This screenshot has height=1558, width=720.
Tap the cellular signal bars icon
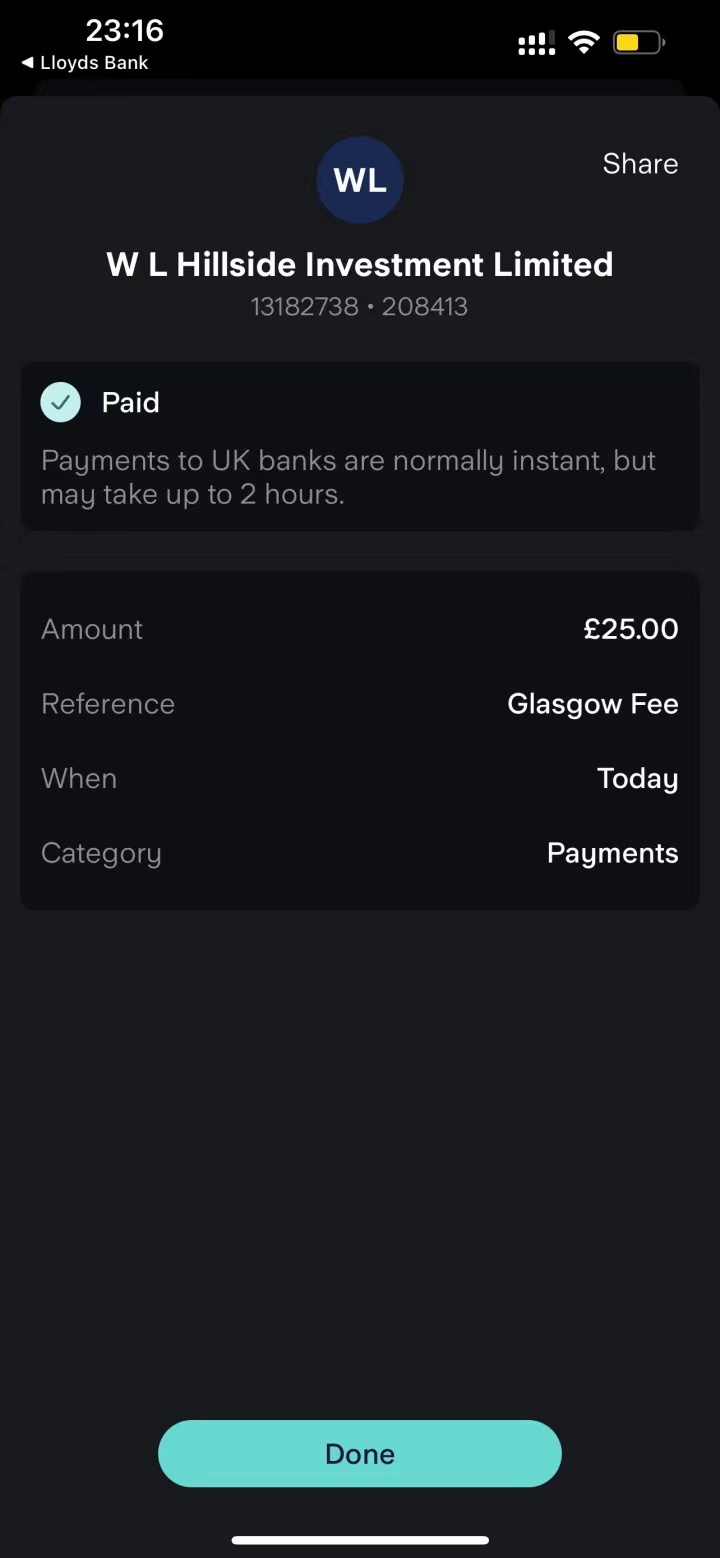click(x=536, y=43)
